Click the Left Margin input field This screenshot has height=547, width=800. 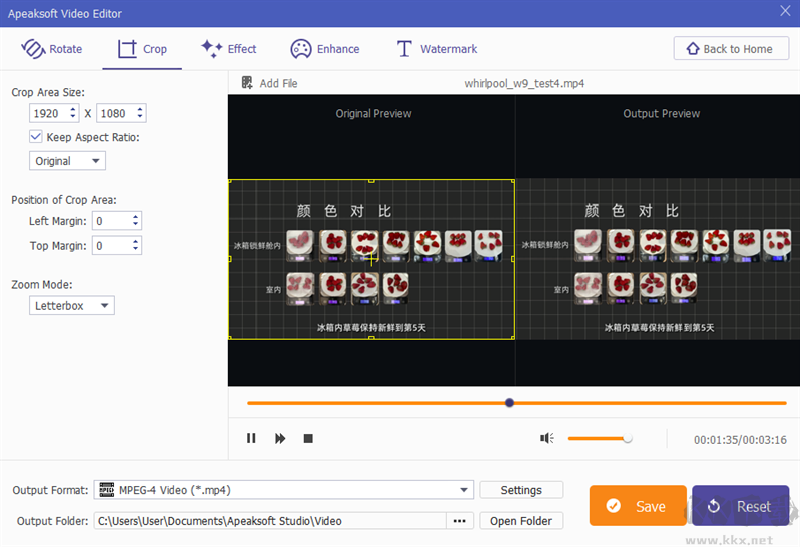coord(110,221)
